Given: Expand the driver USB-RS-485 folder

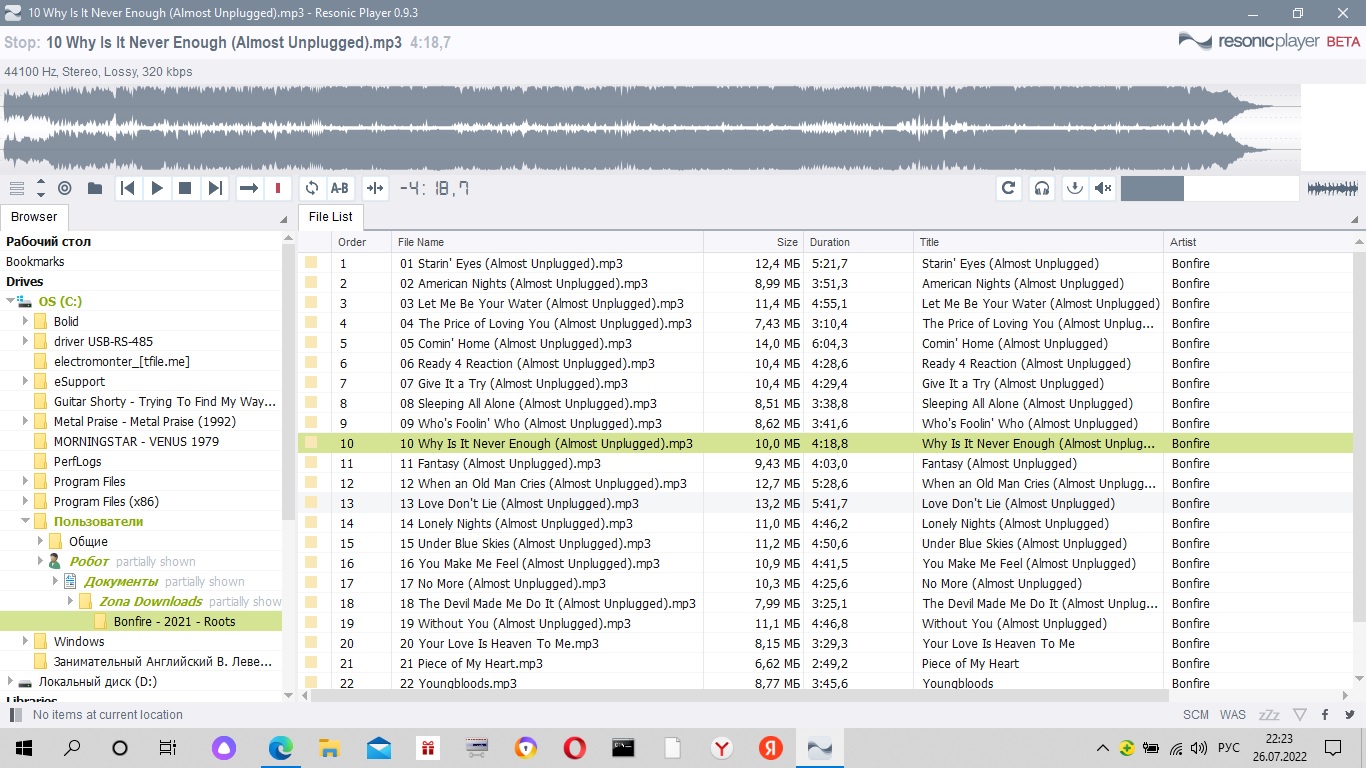Looking at the screenshot, I should (x=26, y=341).
